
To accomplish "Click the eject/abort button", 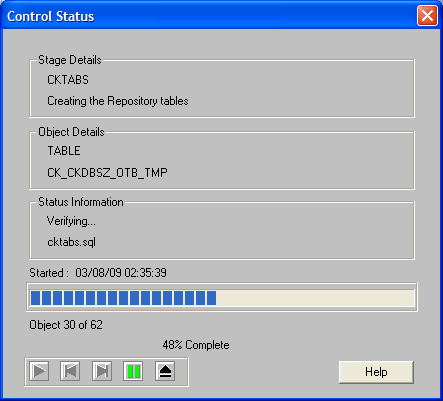I will (x=165, y=371).
